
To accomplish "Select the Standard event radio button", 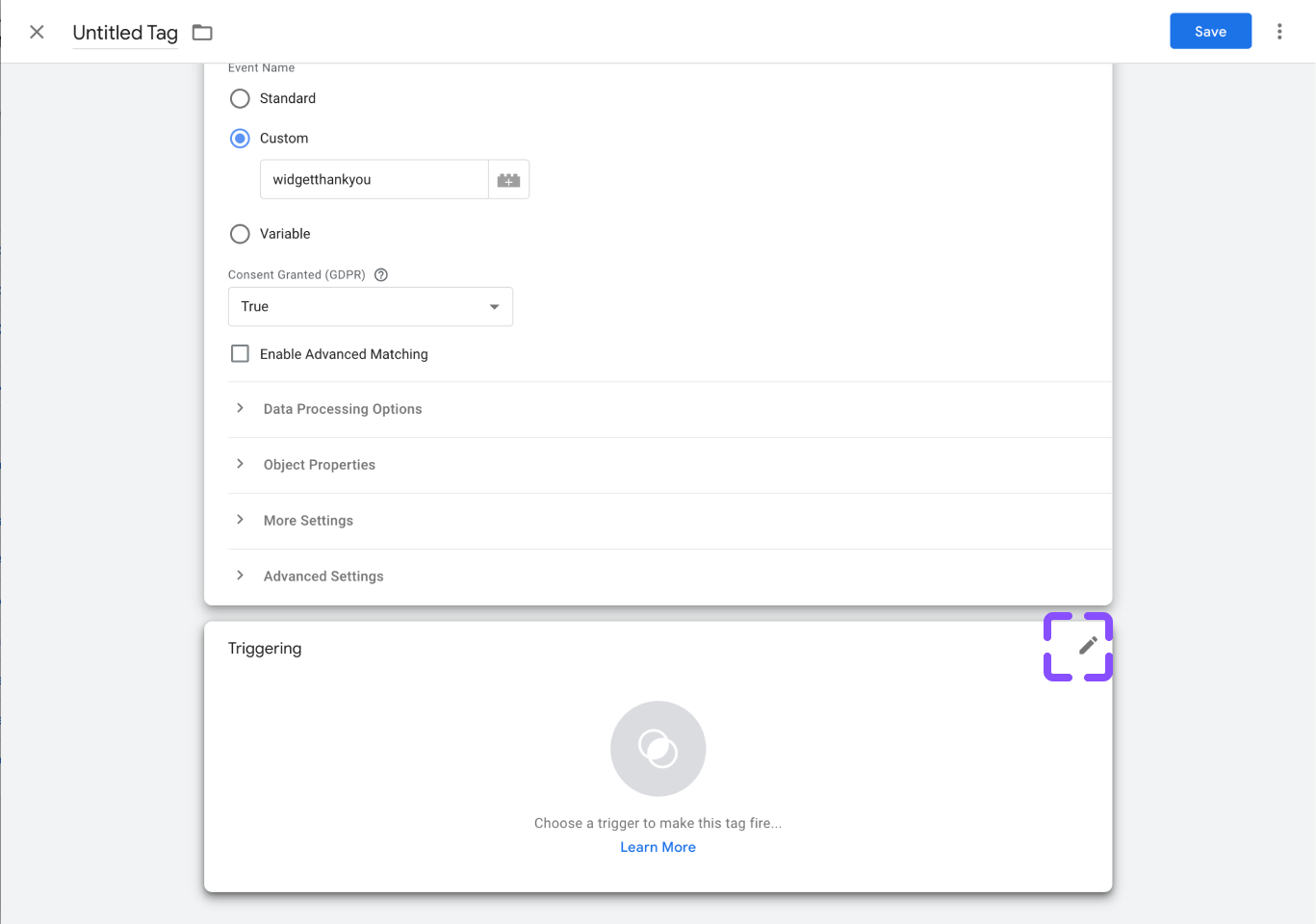I will 241,99.
